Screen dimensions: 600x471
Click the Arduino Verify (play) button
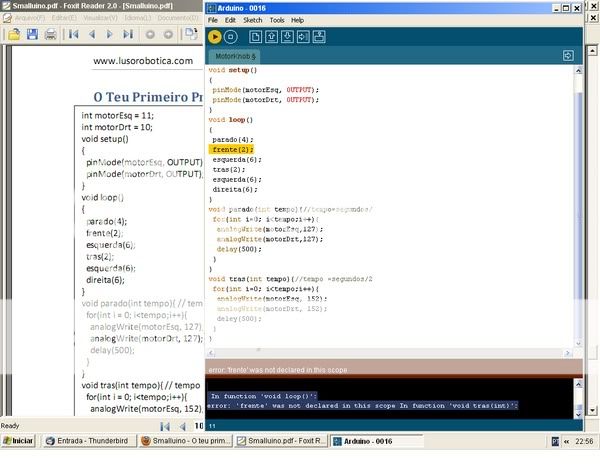click(x=215, y=37)
